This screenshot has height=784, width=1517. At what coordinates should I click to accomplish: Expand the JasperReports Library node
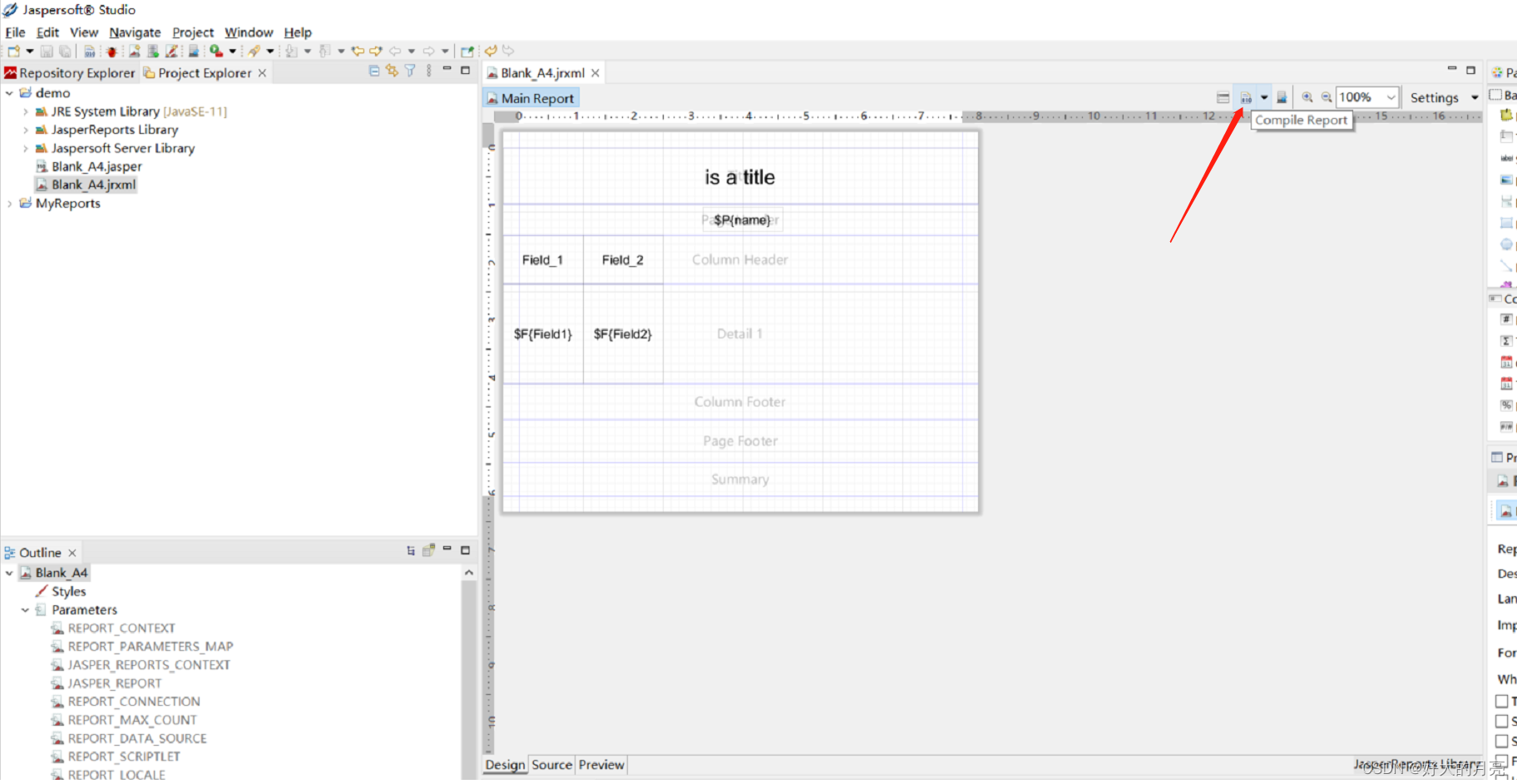(x=25, y=130)
